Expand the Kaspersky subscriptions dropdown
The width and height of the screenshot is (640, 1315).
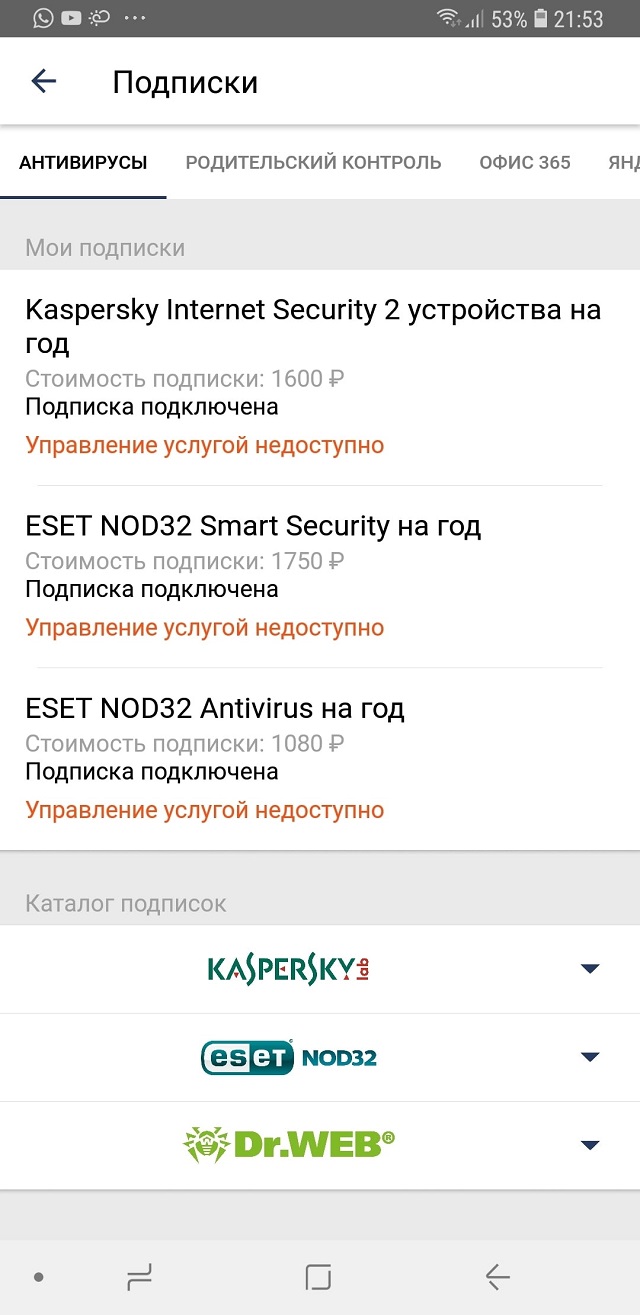pyautogui.click(x=592, y=967)
